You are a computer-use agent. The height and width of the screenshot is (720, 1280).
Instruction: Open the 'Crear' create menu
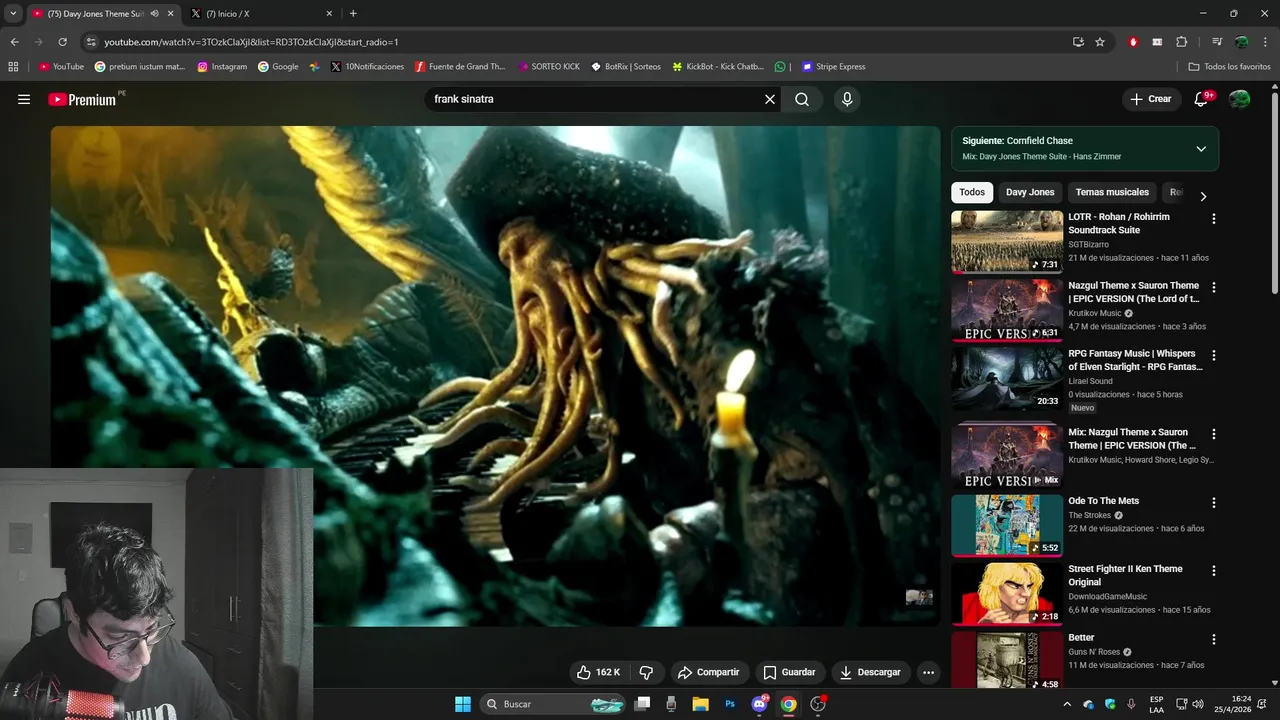tap(1151, 99)
